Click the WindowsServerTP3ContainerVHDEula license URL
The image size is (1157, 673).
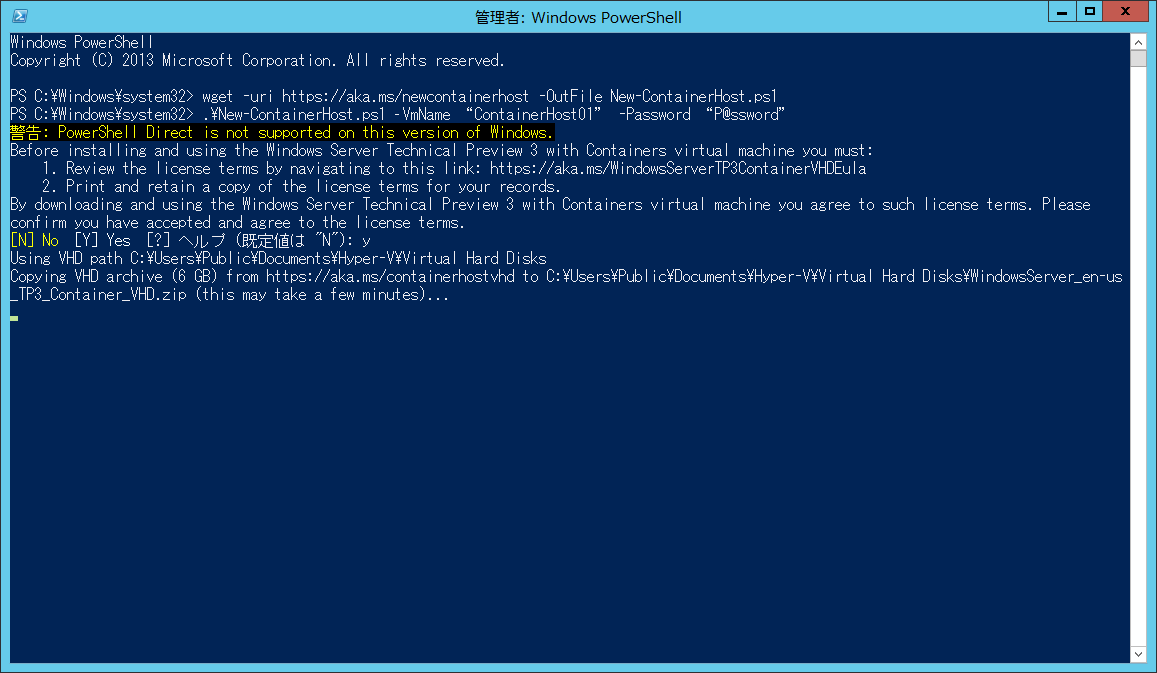677,168
